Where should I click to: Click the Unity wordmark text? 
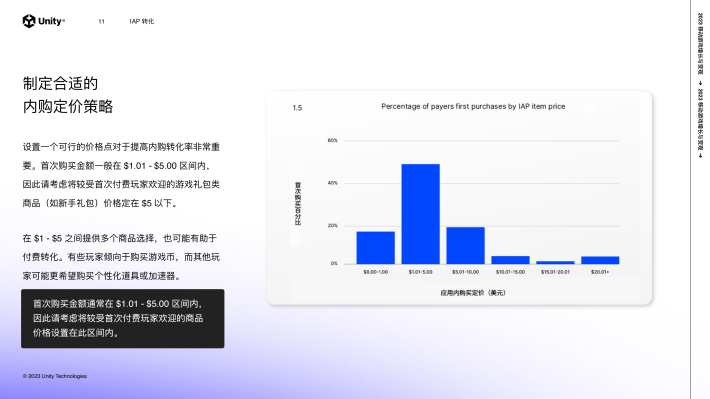point(51,21)
